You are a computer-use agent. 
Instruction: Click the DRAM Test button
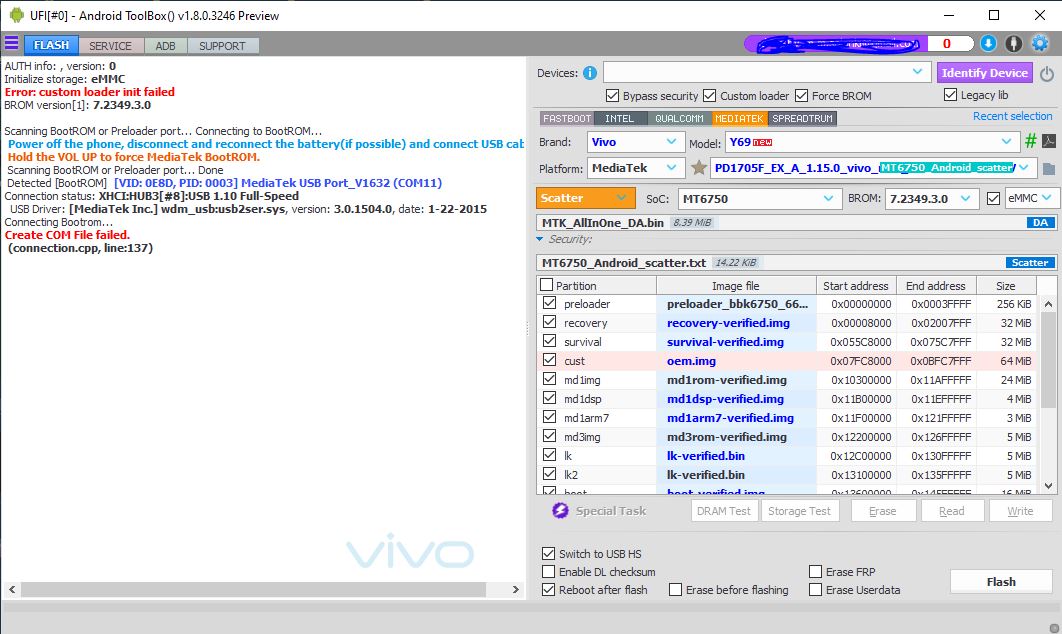pos(723,511)
